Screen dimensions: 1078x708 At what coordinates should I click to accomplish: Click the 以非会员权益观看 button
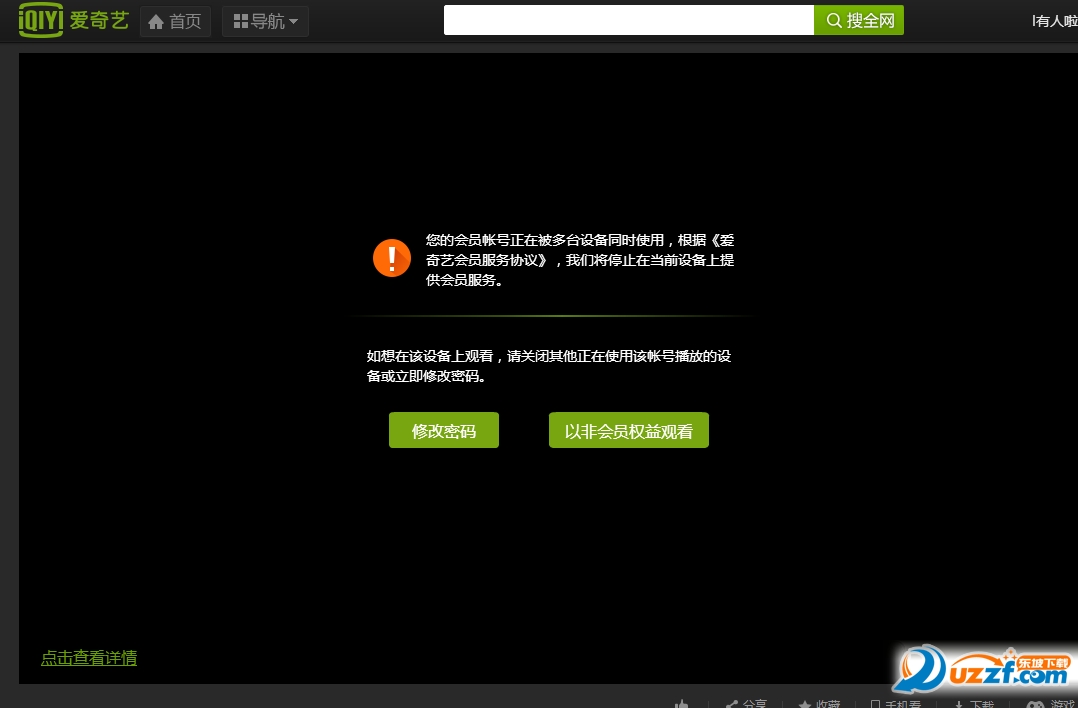click(628, 429)
